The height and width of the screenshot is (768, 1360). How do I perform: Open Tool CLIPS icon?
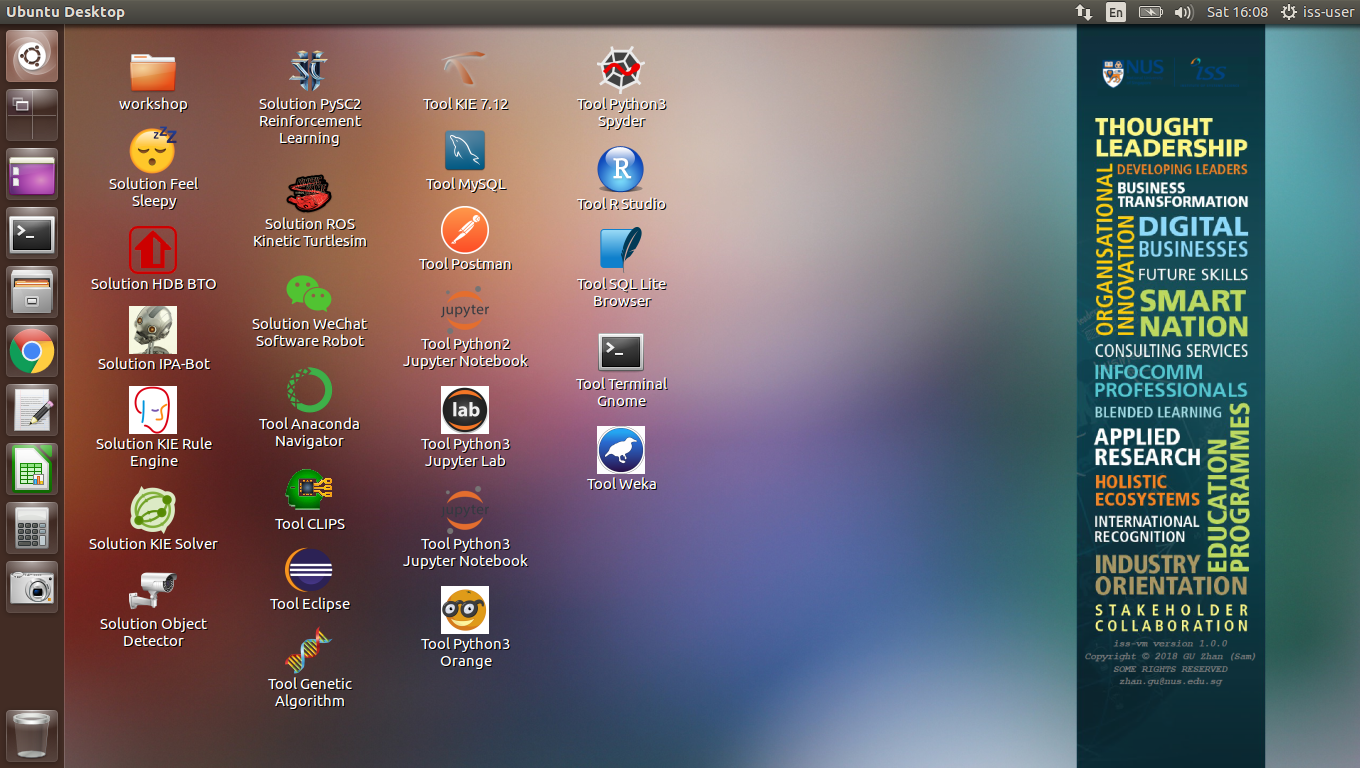(309, 490)
